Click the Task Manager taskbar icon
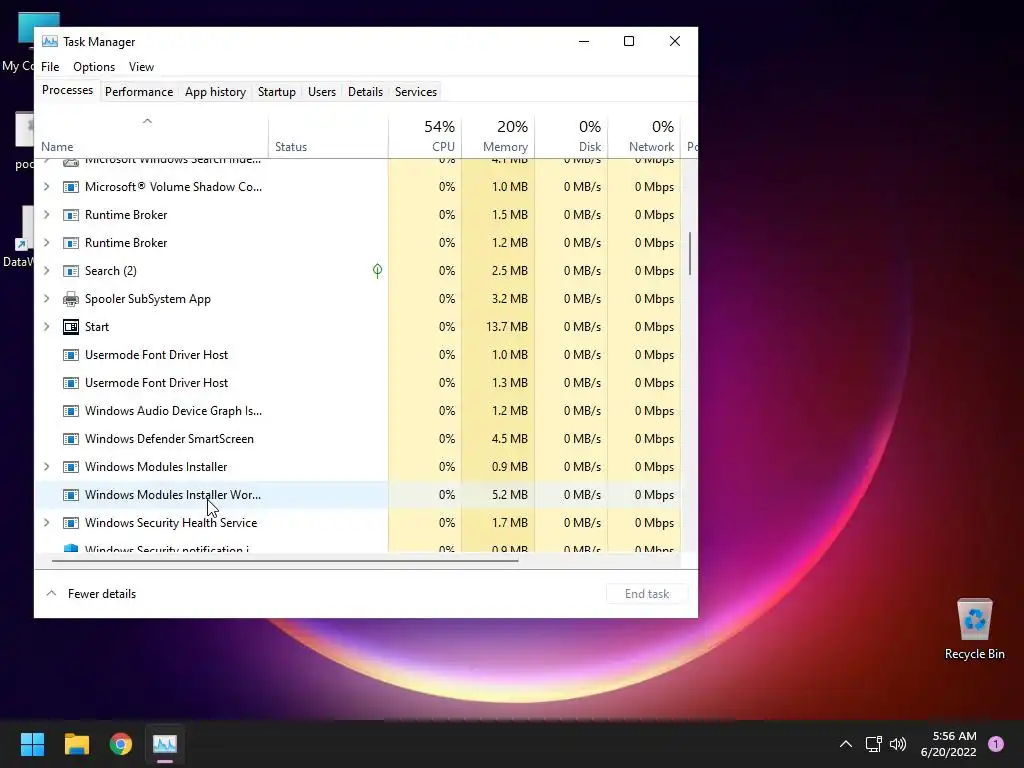This screenshot has height=768, width=1024. [165, 744]
